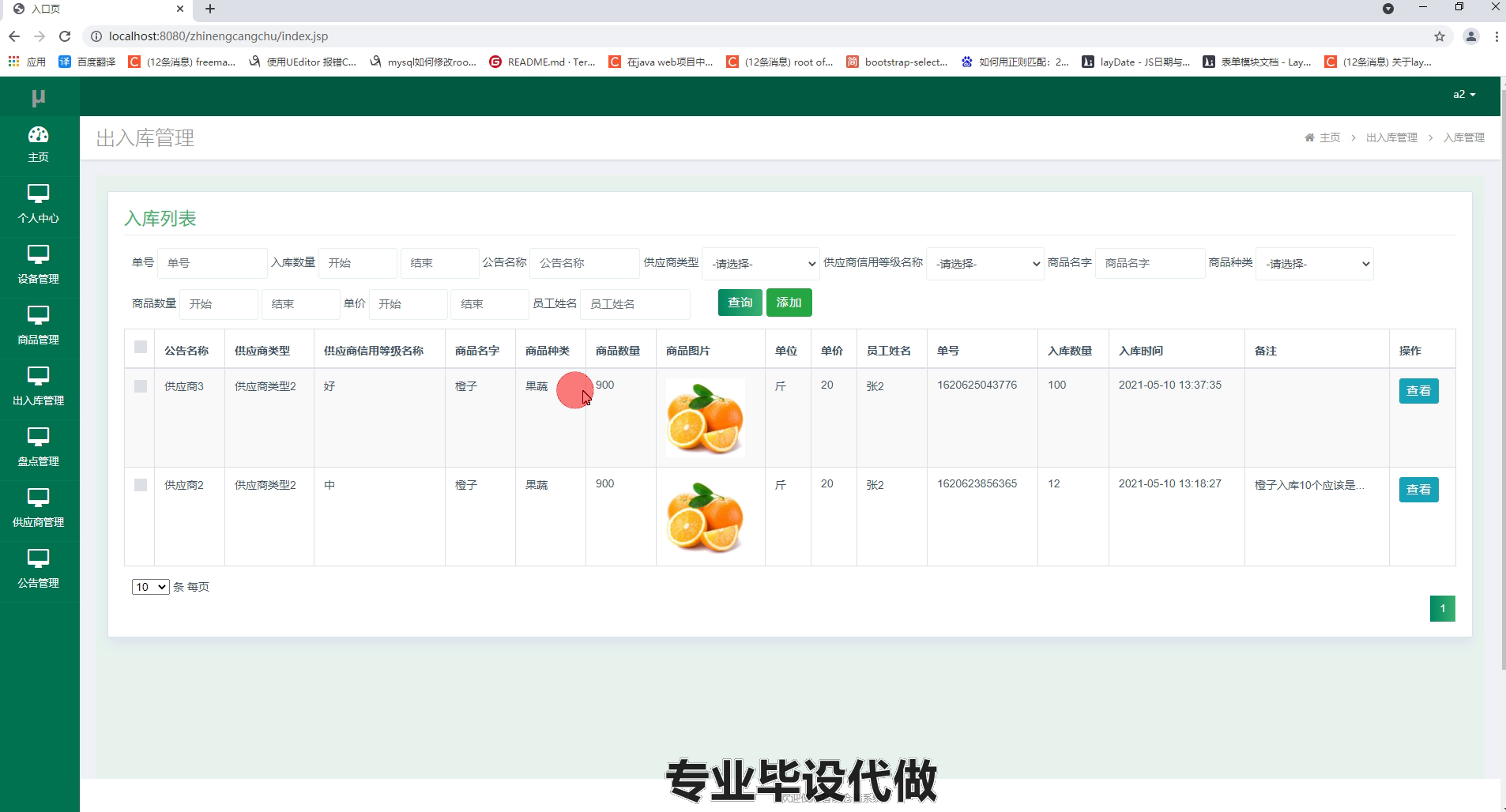Image resolution: width=1506 pixels, height=812 pixels.
Task: Focus the 商品名字 input field
Action: (1150, 263)
